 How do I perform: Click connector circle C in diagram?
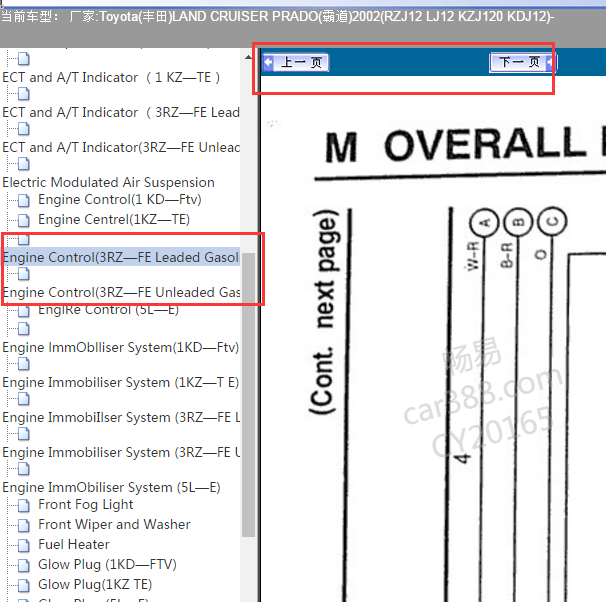[552, 221]
